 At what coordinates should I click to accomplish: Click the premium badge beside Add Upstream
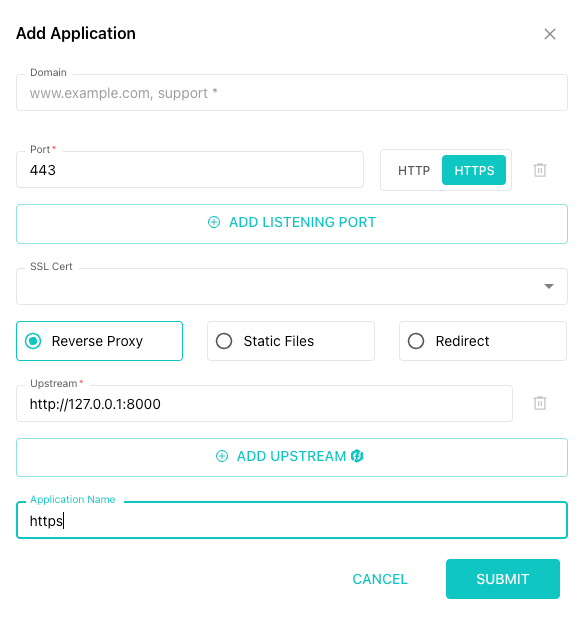(x=357, y=456)
